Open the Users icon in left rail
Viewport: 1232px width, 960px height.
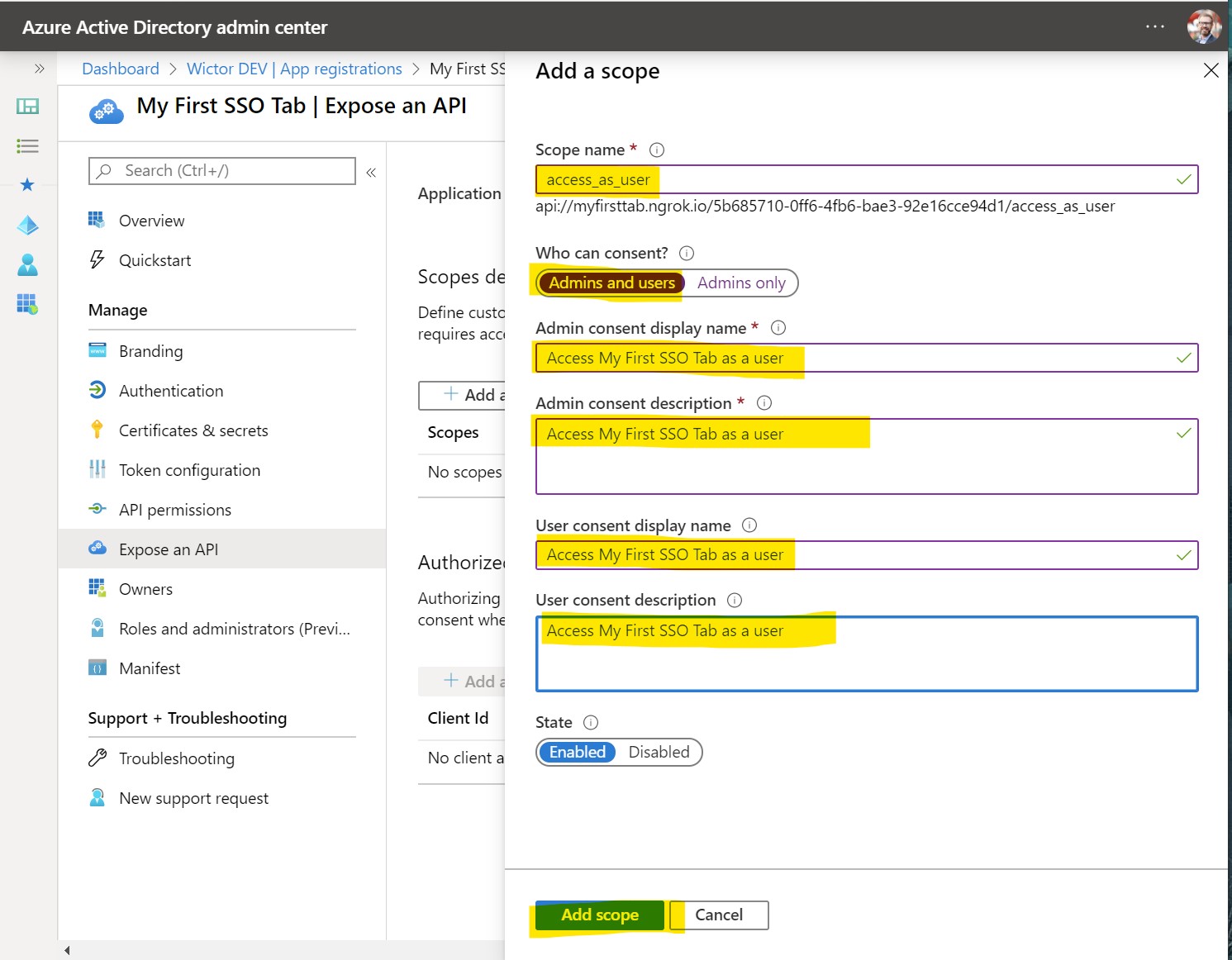[x=27, y=264]
